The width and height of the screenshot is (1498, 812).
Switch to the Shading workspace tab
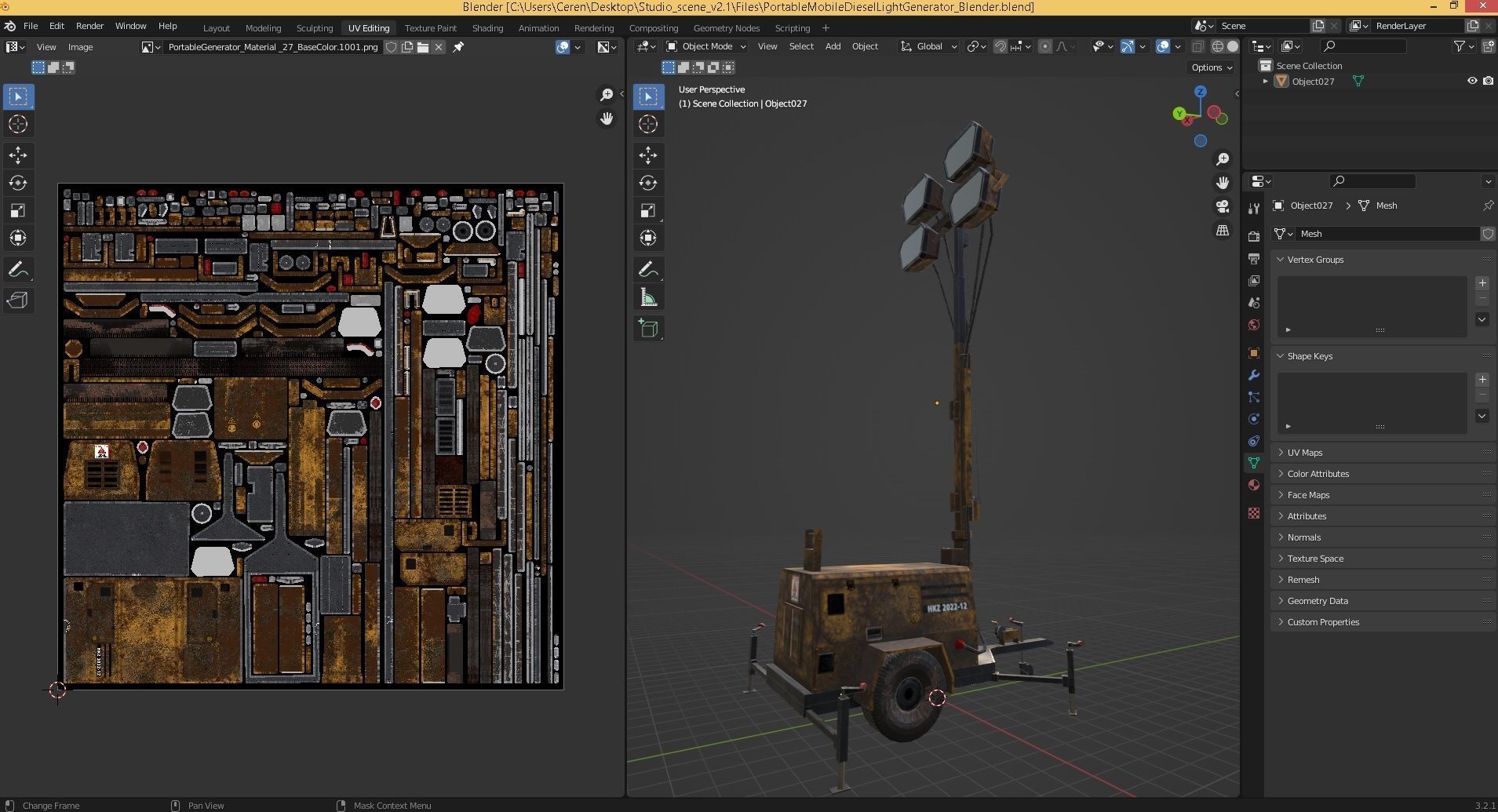487,27
